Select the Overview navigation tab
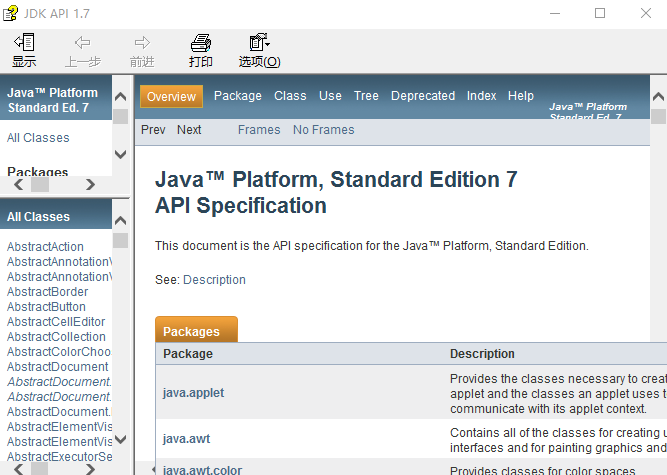Screen dimensions: 667x475 (171, 96)
